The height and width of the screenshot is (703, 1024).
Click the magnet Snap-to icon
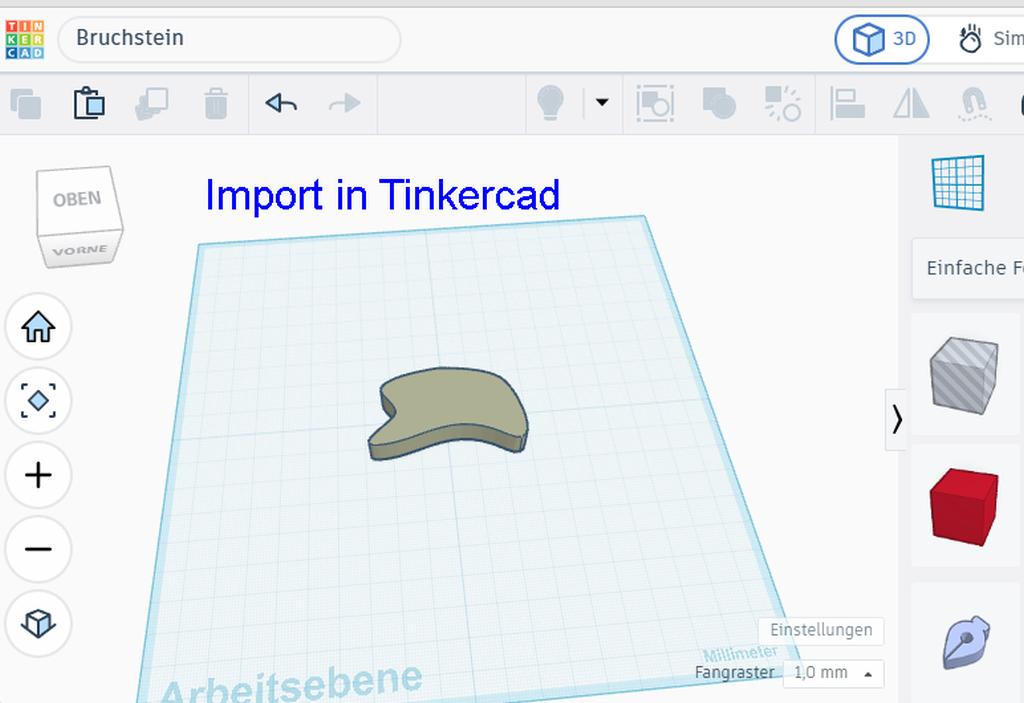pyautogui.click(x=975, y=105)
